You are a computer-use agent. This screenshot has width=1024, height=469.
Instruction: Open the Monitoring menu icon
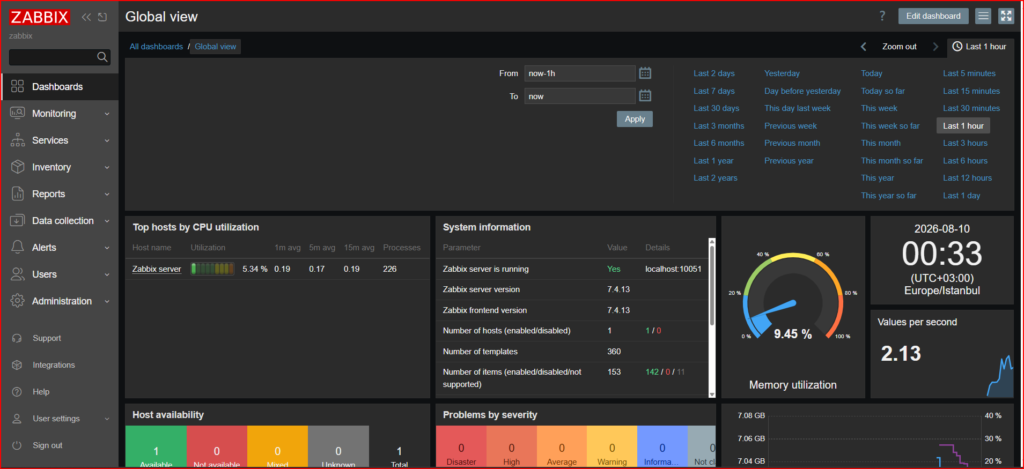18,113
